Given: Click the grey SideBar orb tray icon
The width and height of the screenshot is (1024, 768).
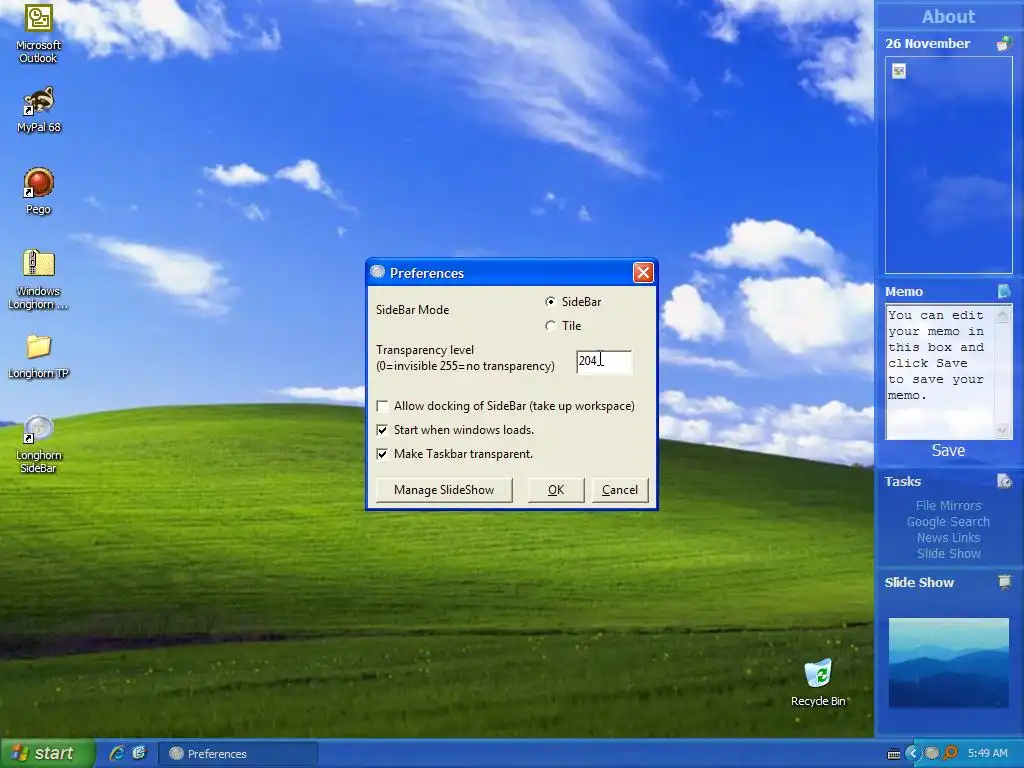Looking at the screenshot, I should [932, 754].
